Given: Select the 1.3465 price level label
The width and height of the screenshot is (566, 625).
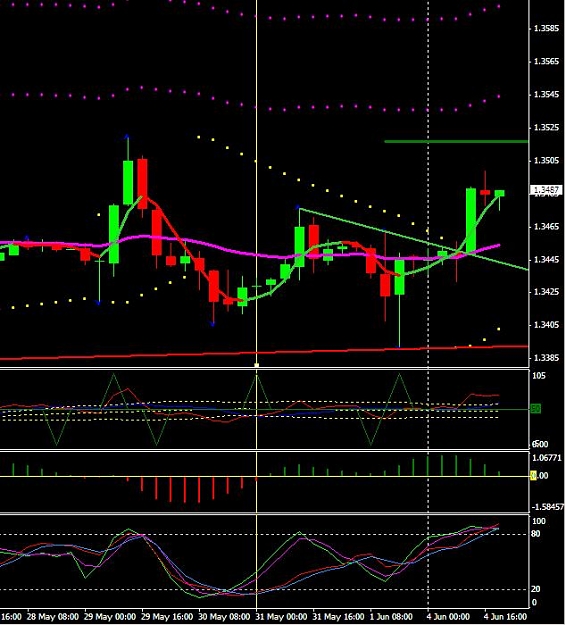Looking at the screenshot, I should click(x=546, y=227).
